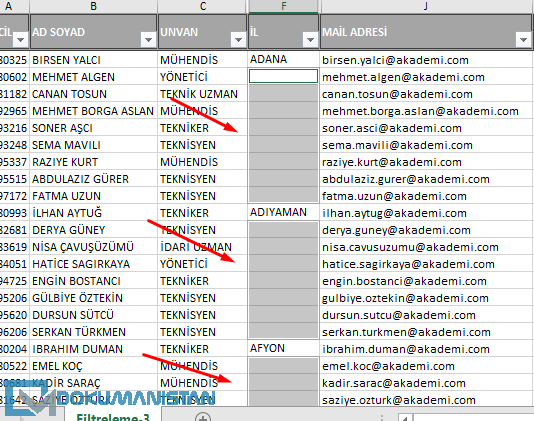Open the AD SOYAD filter dropdown
This screenshot has width=534, height=421.
[148, 40]
